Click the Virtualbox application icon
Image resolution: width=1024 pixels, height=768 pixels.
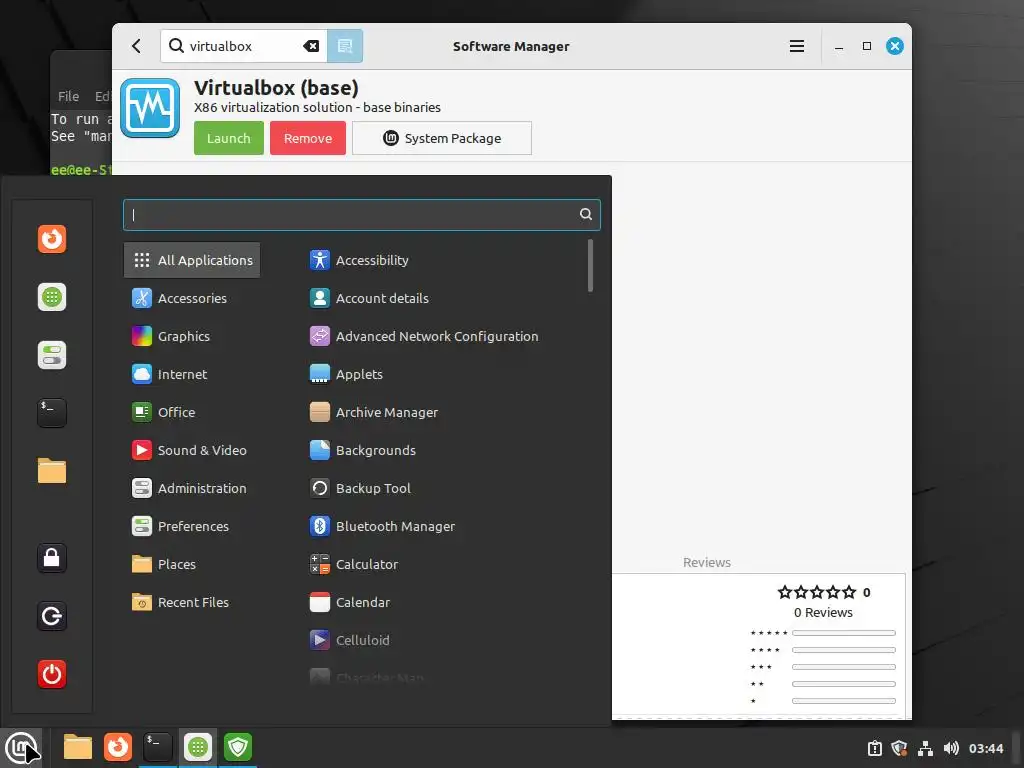pos(150,108)
